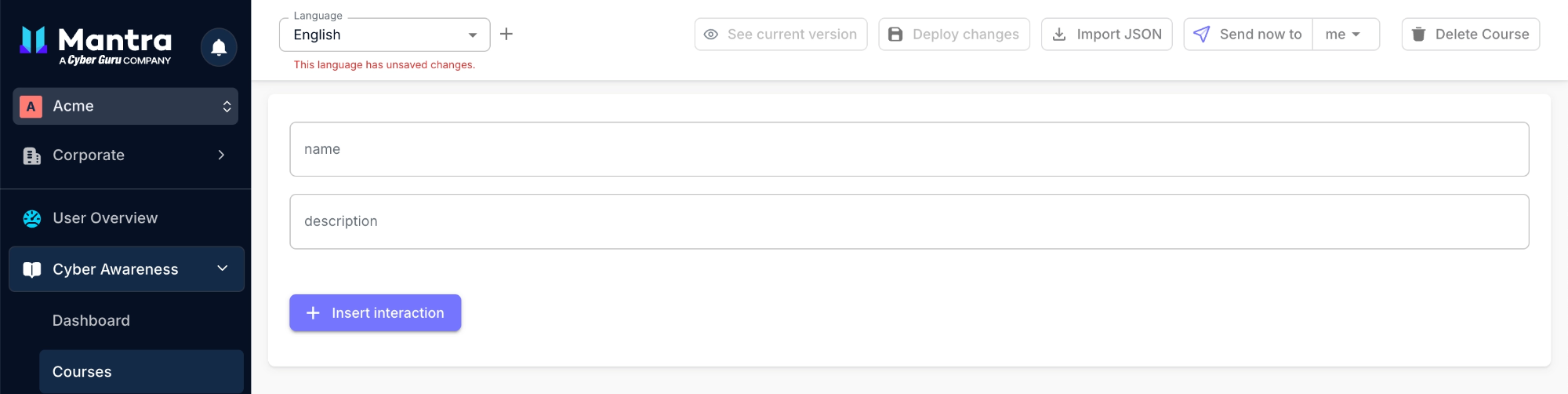The width and height of the screenshot is (1568, 394).
Task: Click the paper plane send icon
Action: click(x=1201, y=35)
